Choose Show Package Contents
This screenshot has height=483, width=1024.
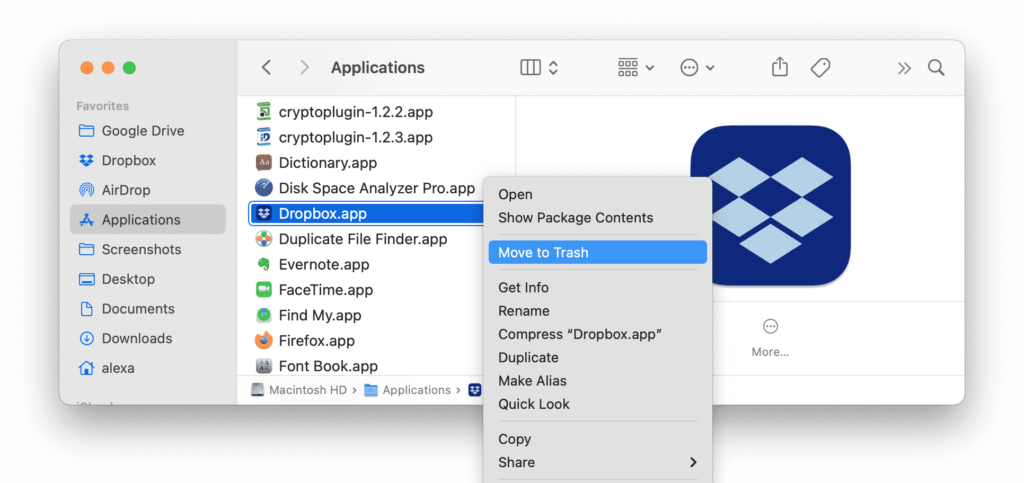coord(575,218)
